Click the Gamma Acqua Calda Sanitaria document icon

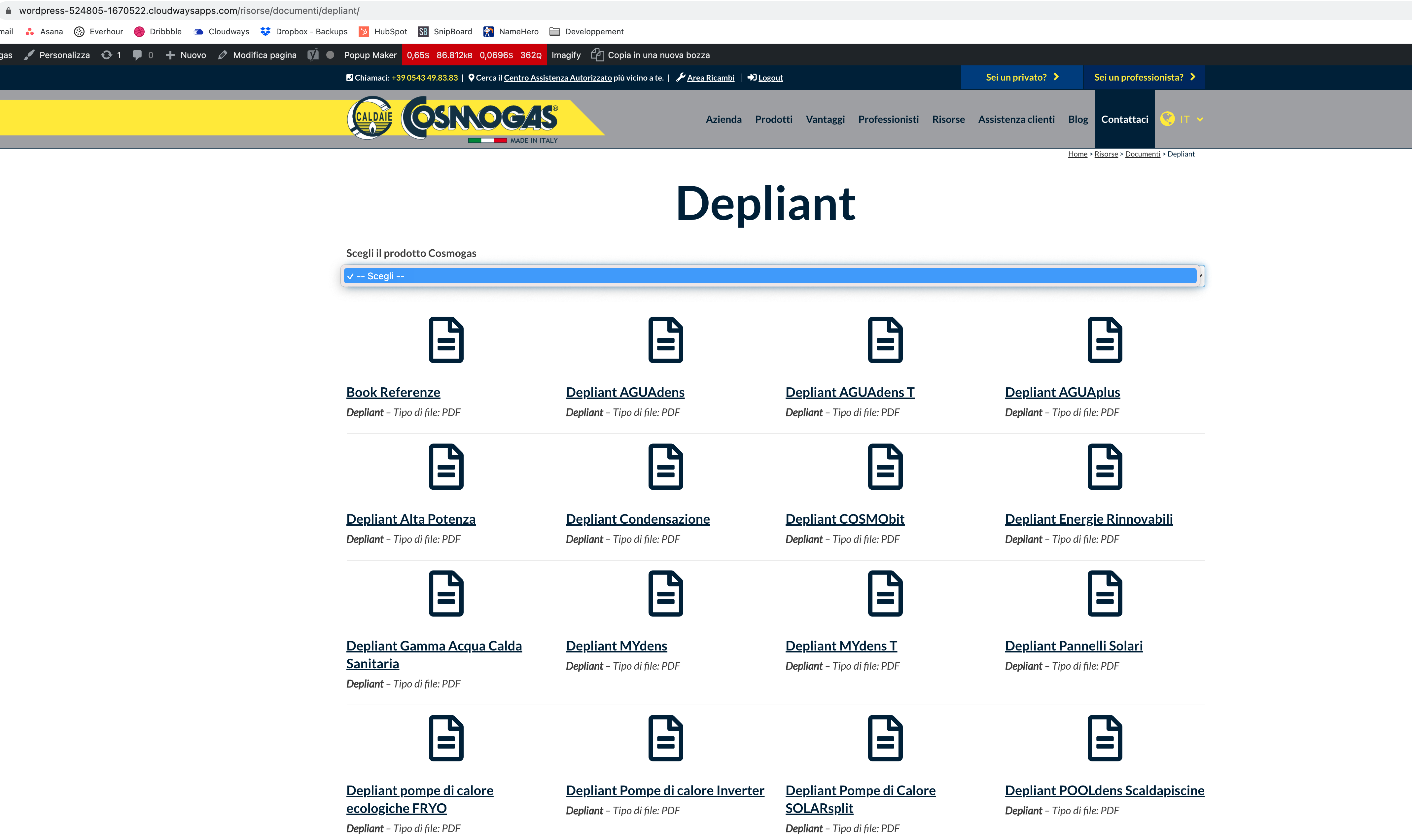446,593
